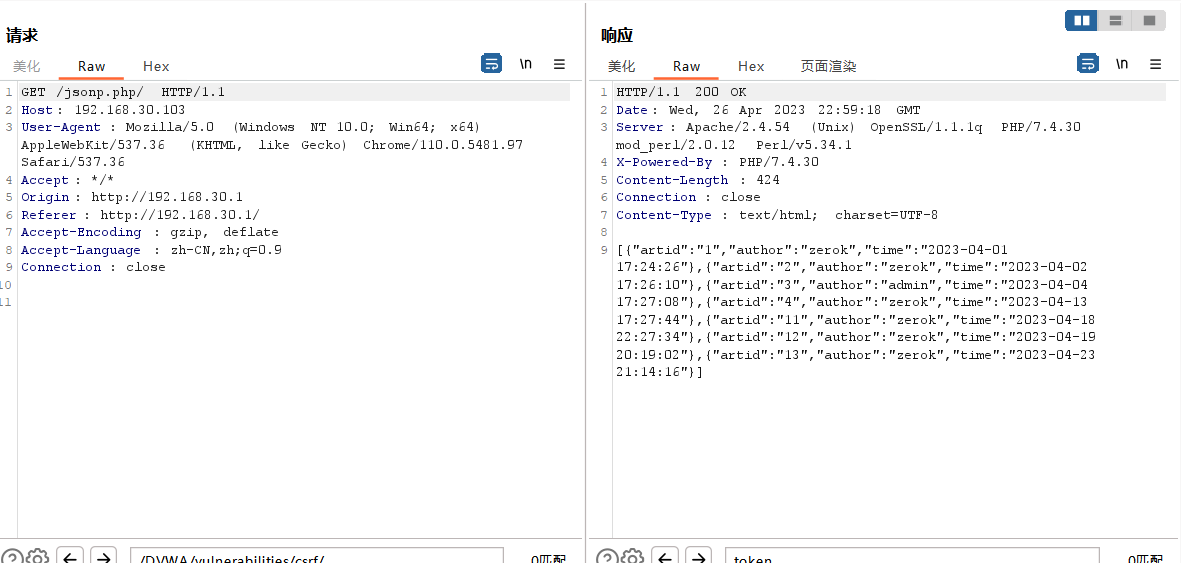Click response panel 0匹配 match counter
Screen dimensions: 1181x563
click(1146, 558)
